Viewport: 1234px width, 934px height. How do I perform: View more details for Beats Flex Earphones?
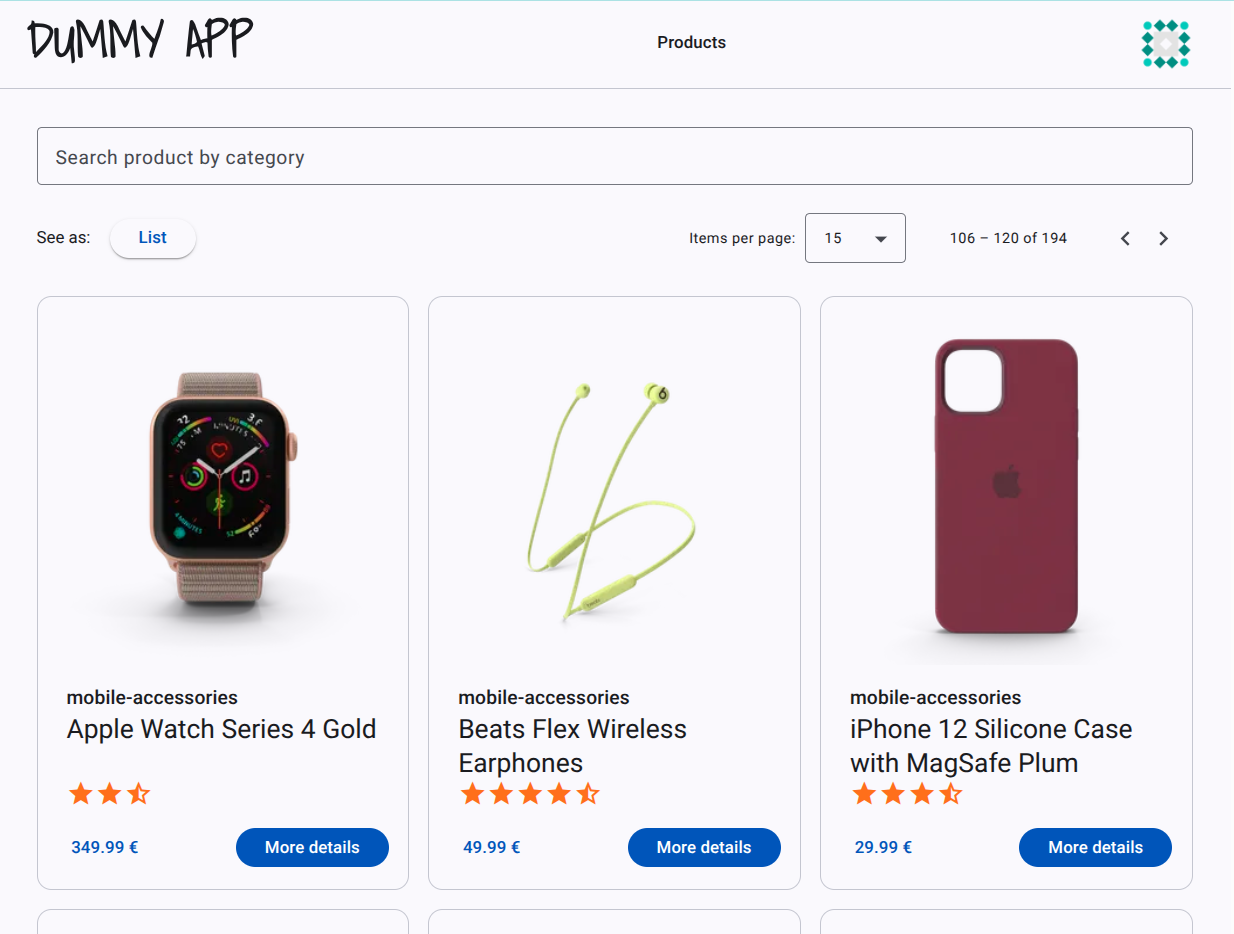(x=704, y=847)
